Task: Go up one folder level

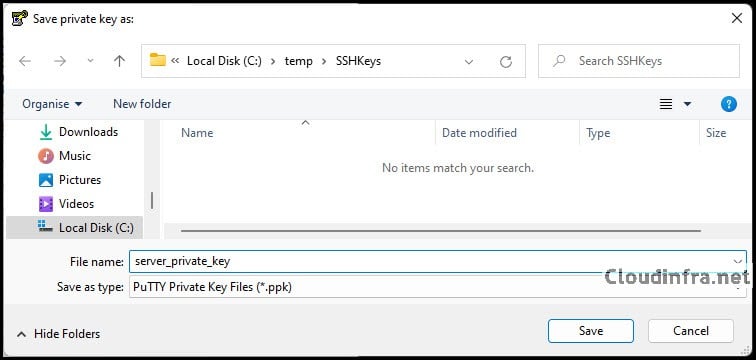Action: (119, 61)
